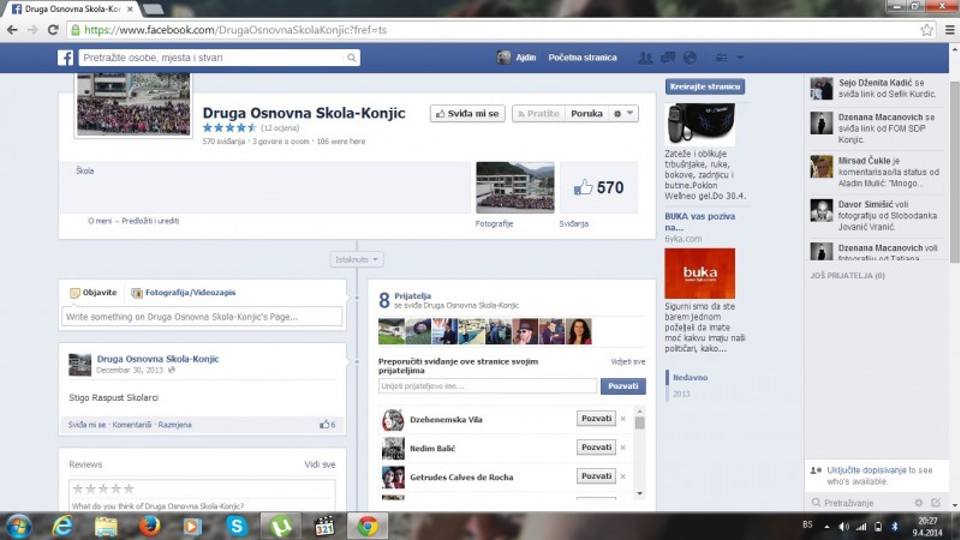Open the 570 likes box
Screen dimensions: 960x540
(x=599, y=187)
